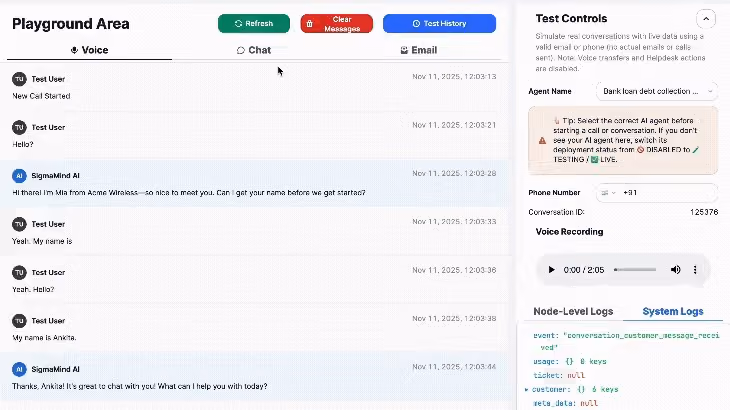Click SigmaMind AI avatar on Mia greeting message
Image resolution: width=730 pixels, height=410 pixels.
tap(19, 175)
